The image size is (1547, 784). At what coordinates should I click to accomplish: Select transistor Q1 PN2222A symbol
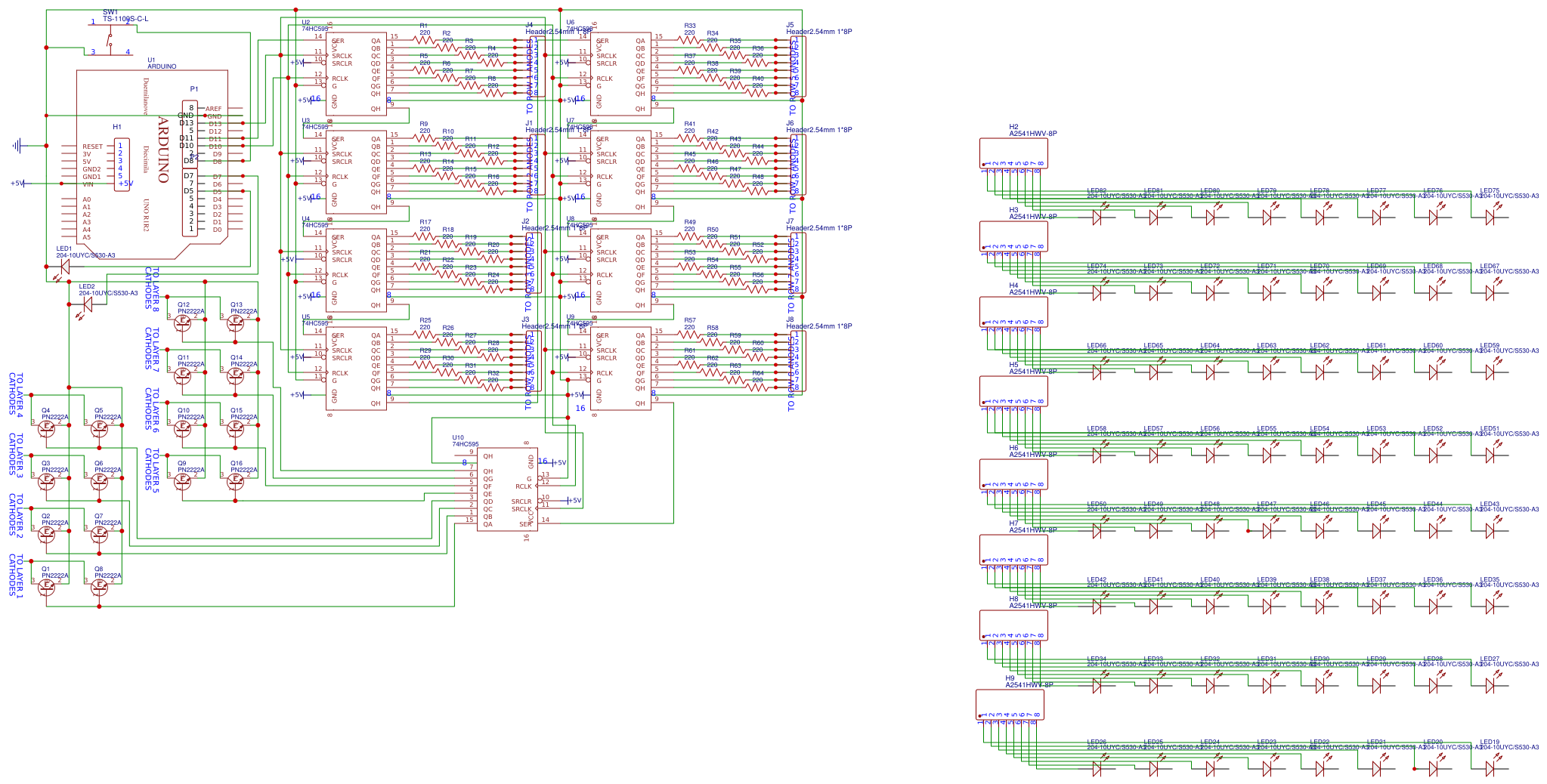pyautogui.click(x=47, y=585)
